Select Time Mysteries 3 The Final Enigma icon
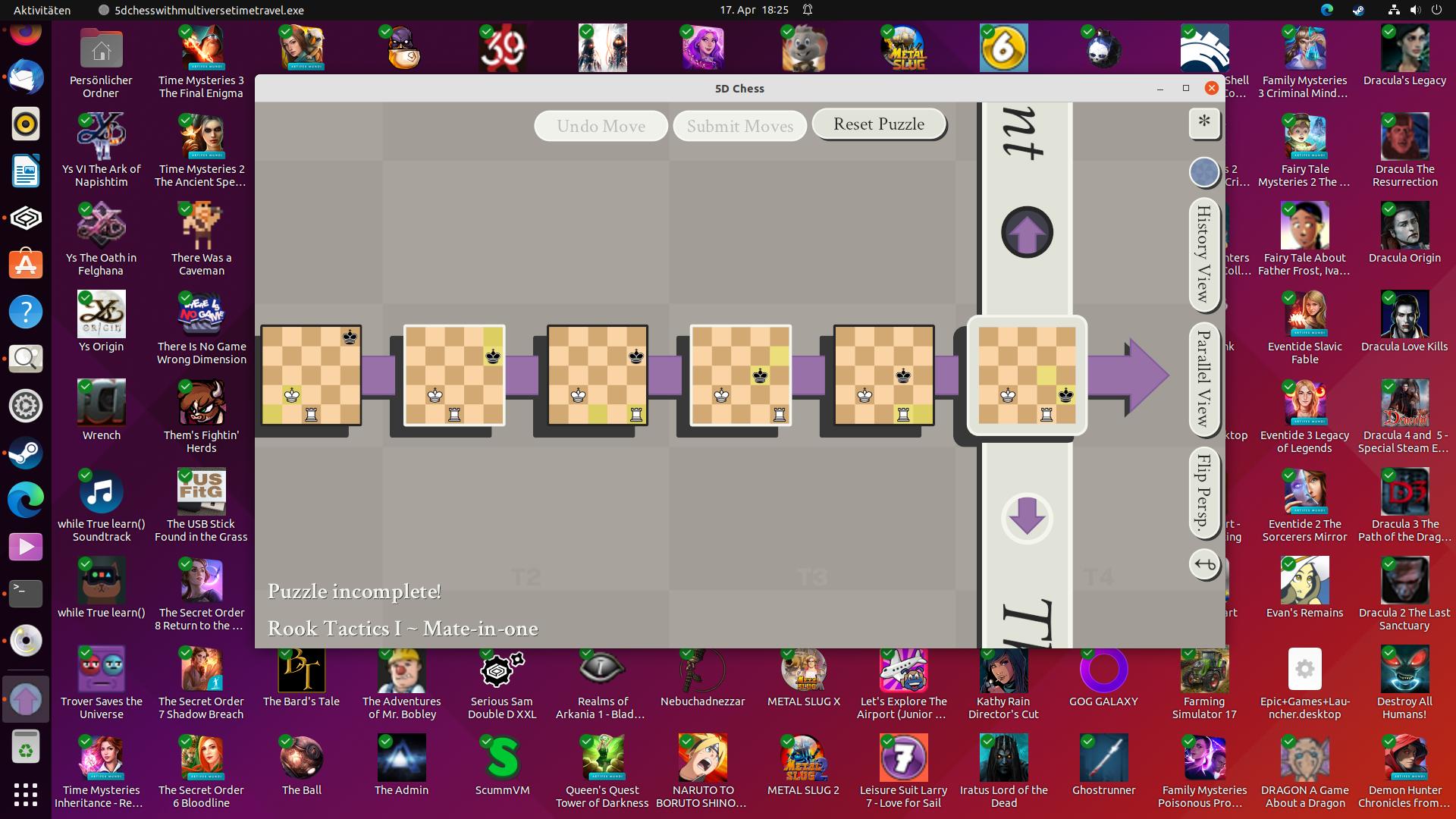 tap(201, 64)
